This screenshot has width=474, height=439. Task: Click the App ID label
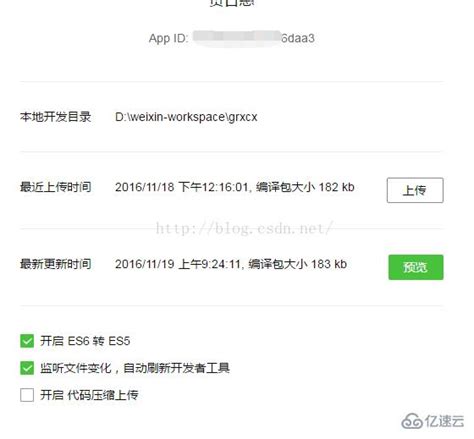click(169, 38)
